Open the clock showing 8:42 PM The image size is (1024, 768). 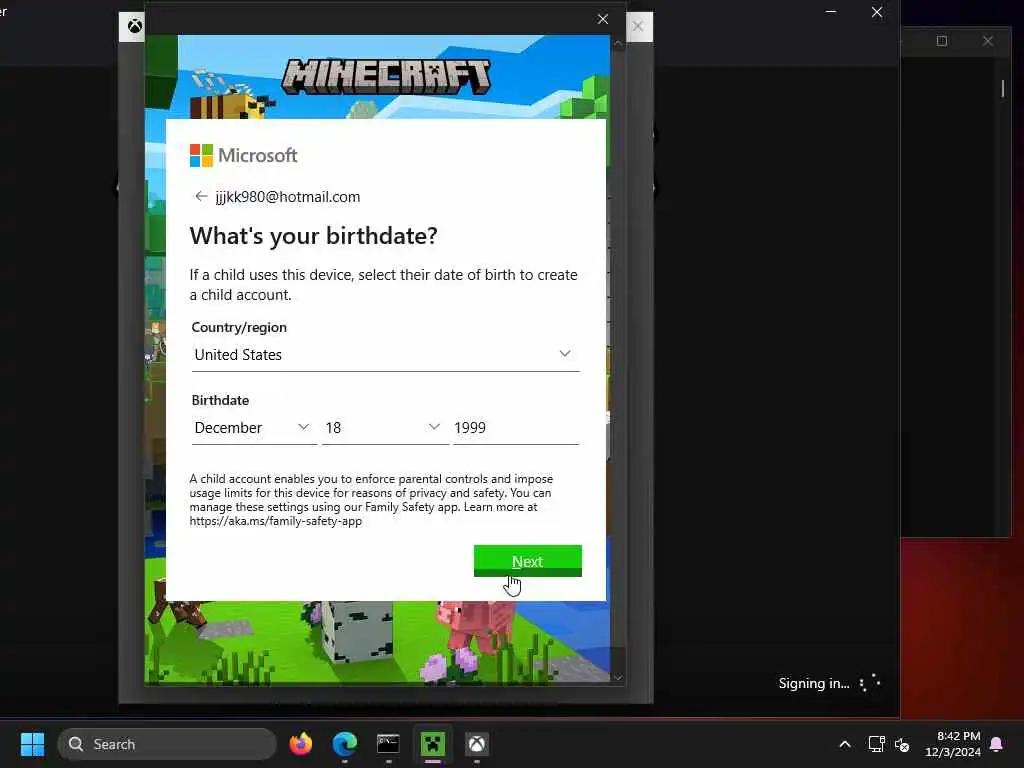953,744
